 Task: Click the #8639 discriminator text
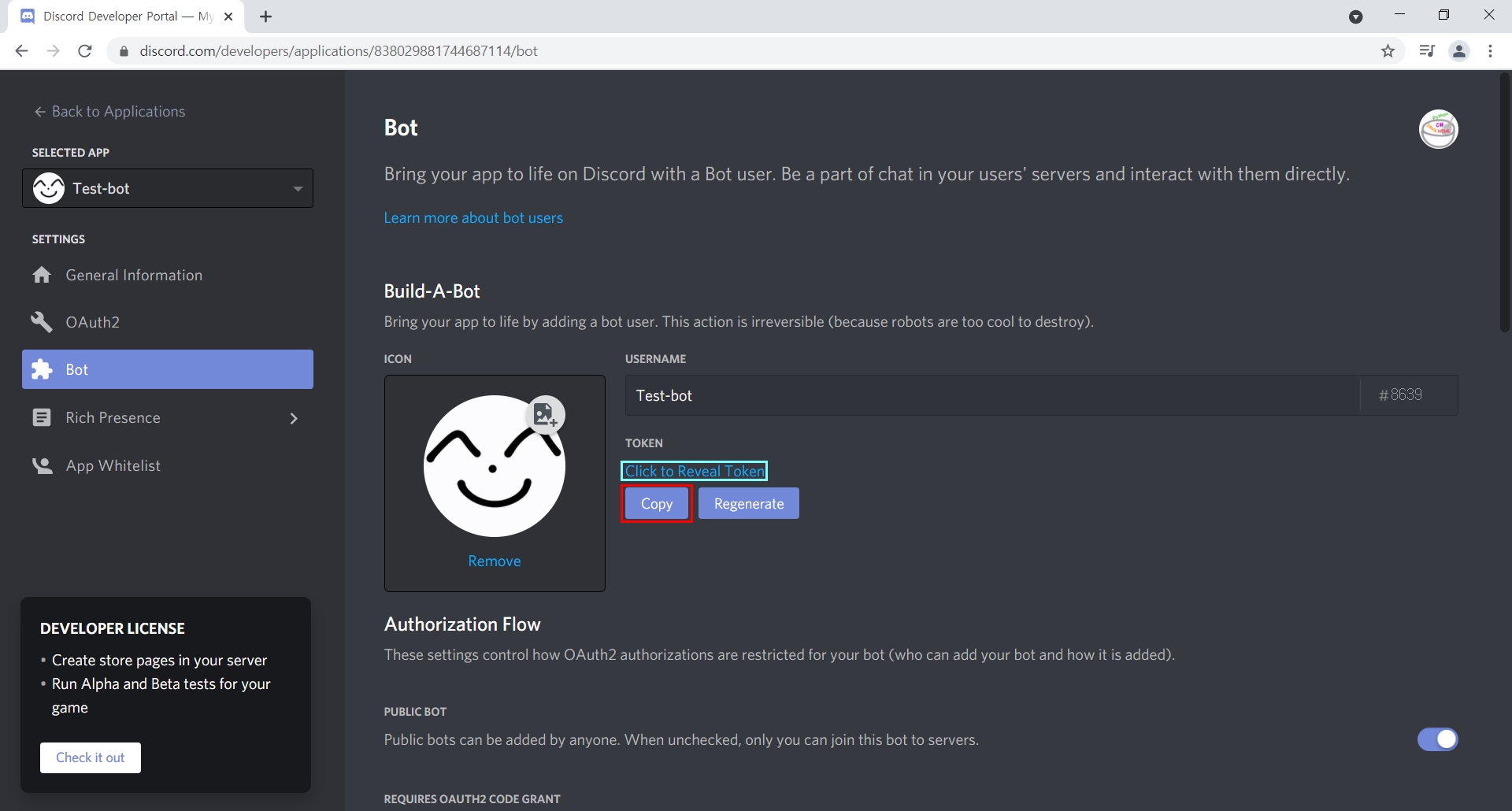click(1400, 395)
